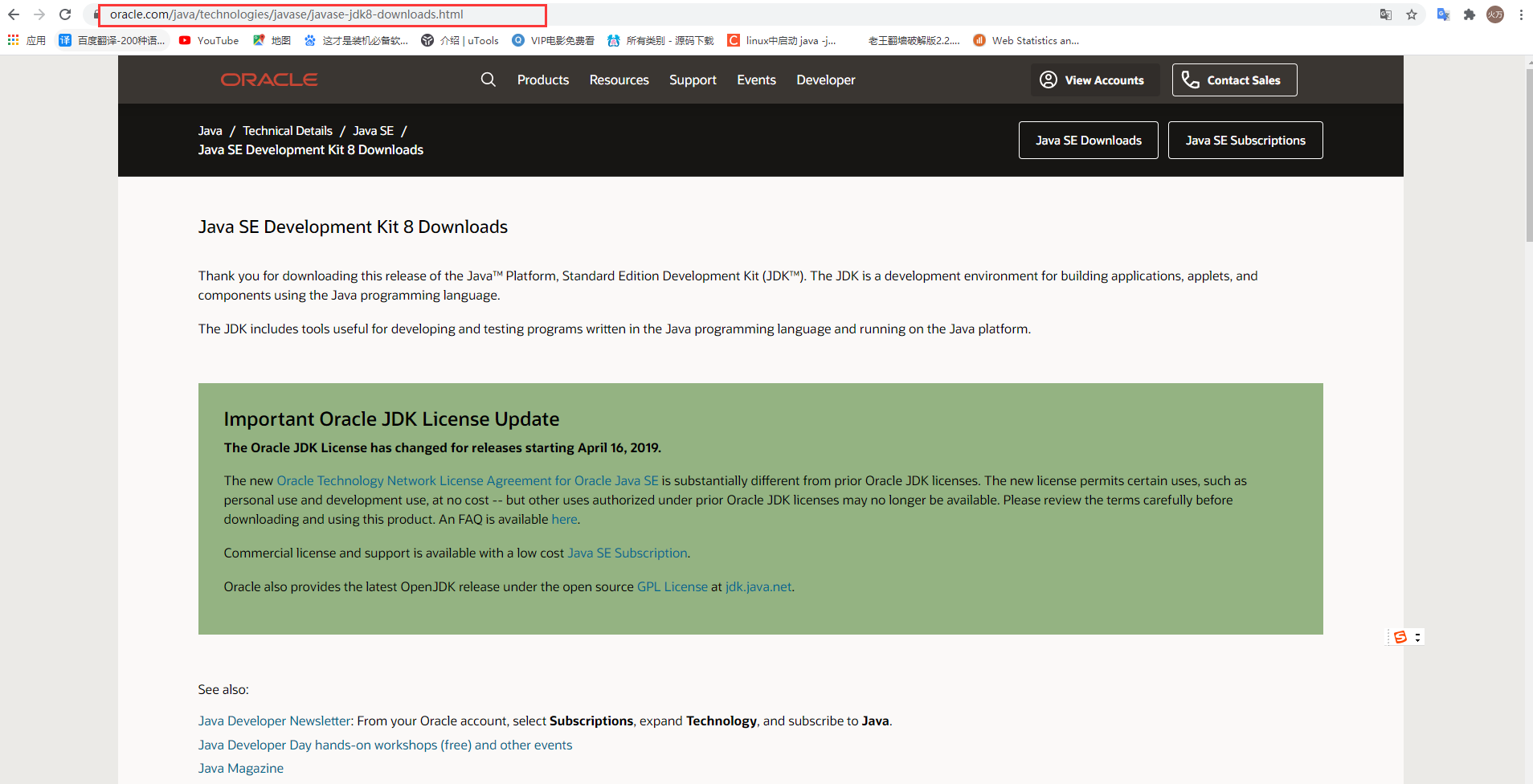This screenshot has width=1533, height=784.
Task: Open the linux中启动 java bookmark
Action: (782, 40)
